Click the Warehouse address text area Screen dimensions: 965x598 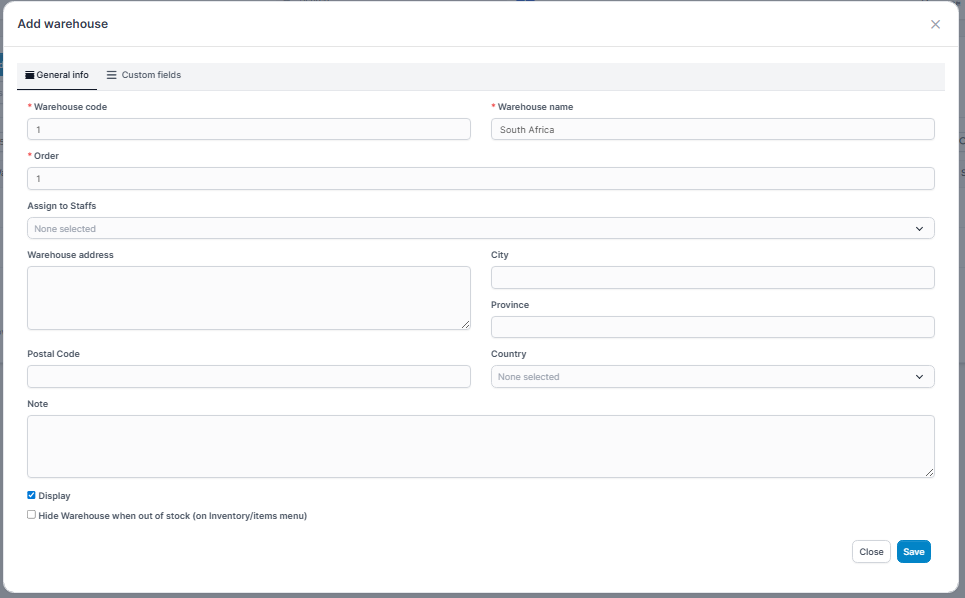coord(248,297)
